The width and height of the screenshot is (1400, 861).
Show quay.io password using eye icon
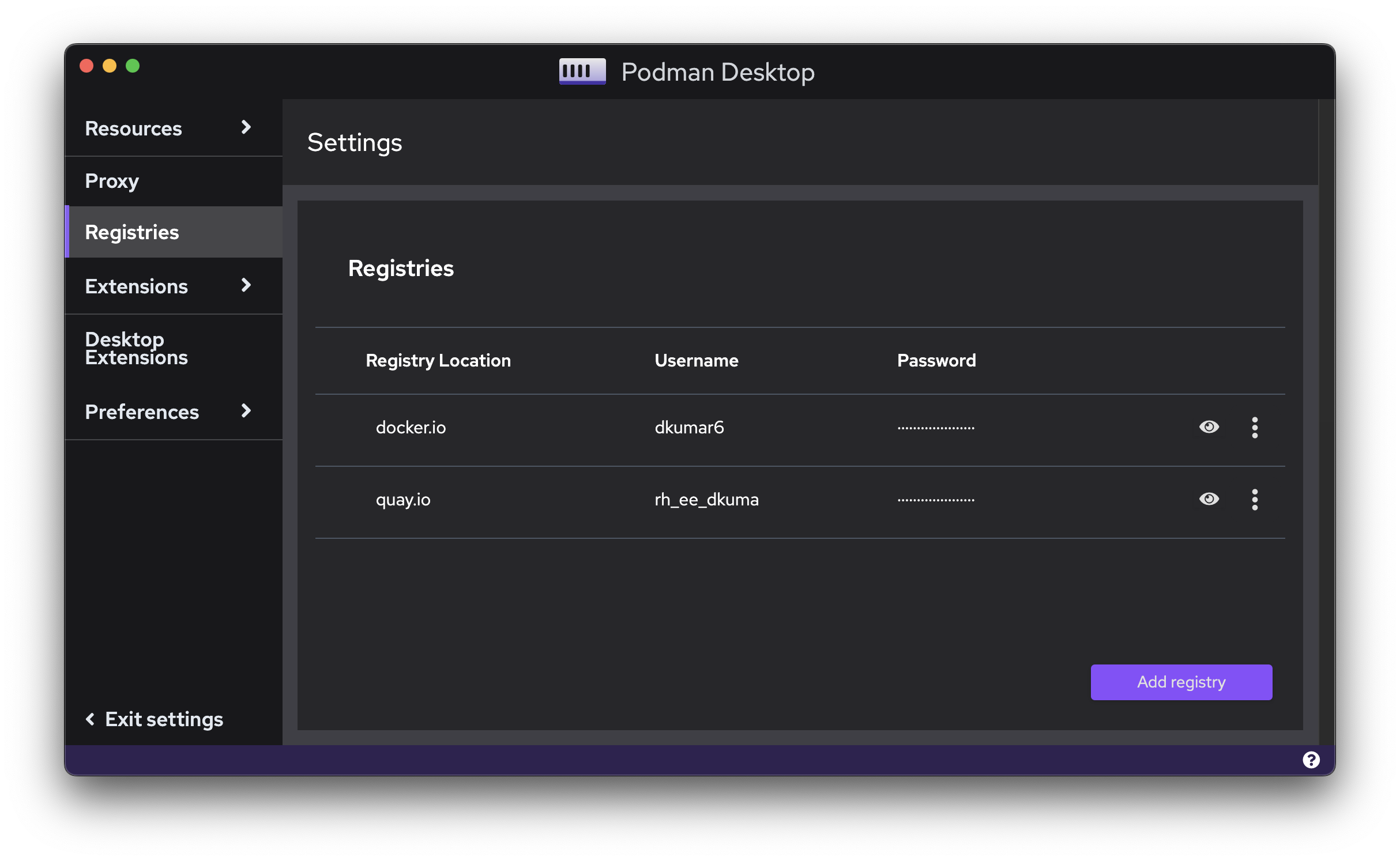1209,499
